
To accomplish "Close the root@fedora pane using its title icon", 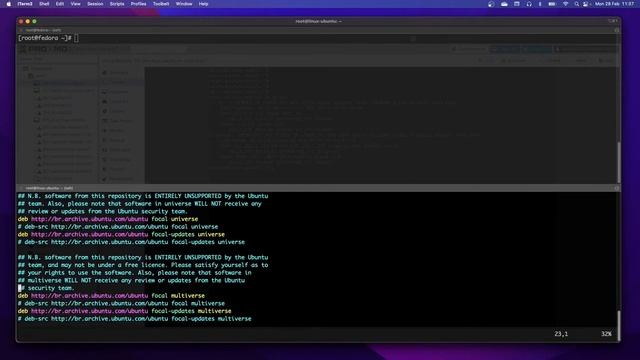I will [x=21, y=30].
